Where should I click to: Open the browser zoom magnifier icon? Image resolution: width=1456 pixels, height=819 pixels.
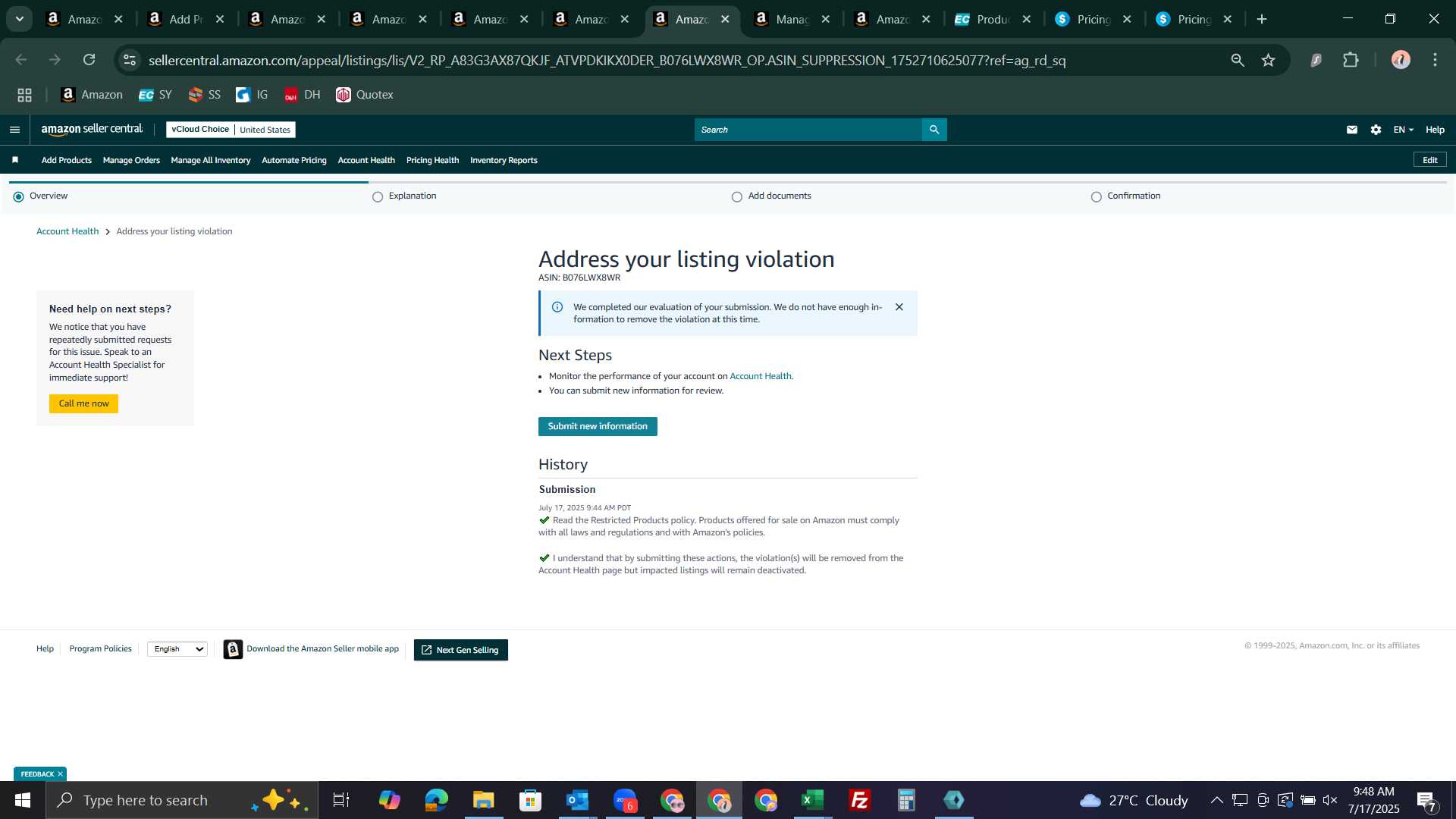pos(1238,60)
